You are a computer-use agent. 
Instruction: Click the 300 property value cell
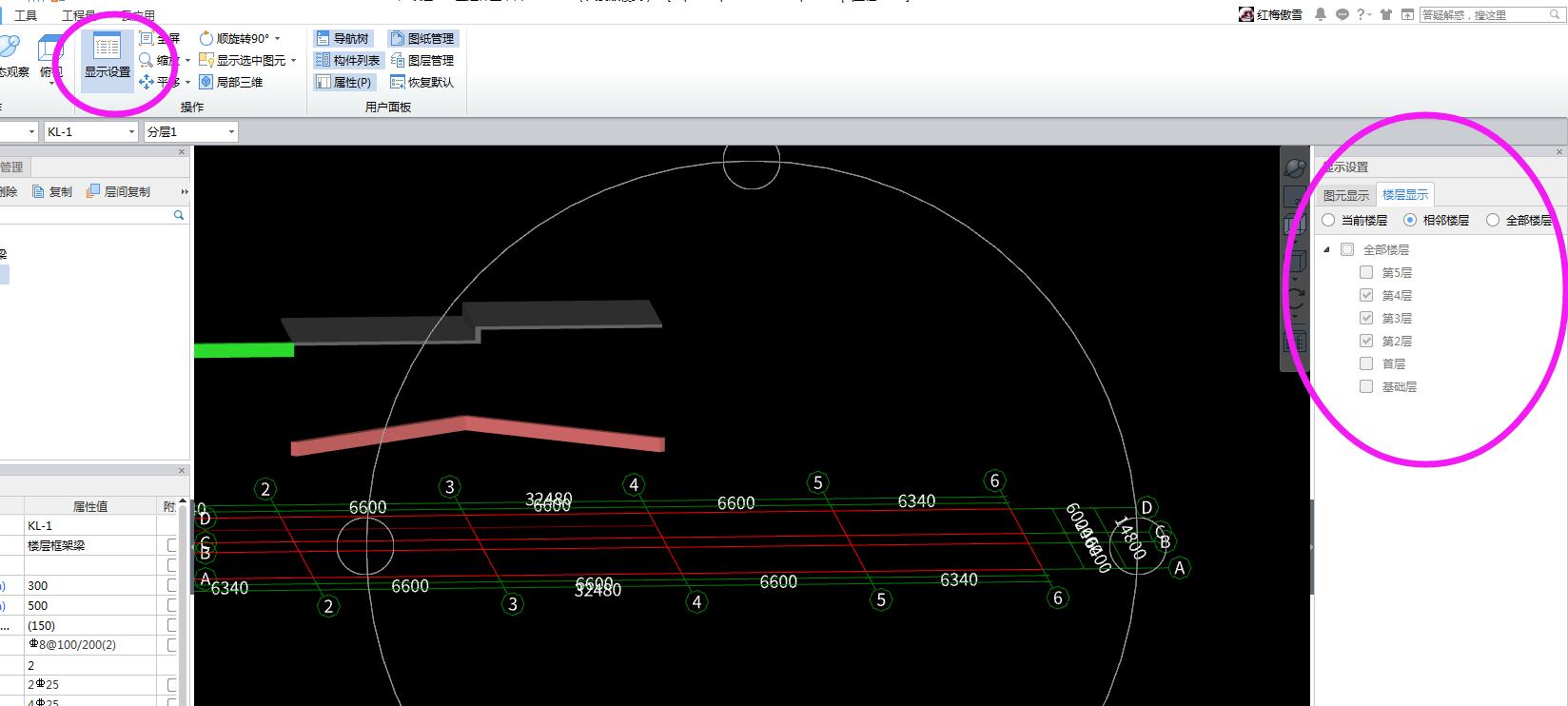[x=90, y=585]
